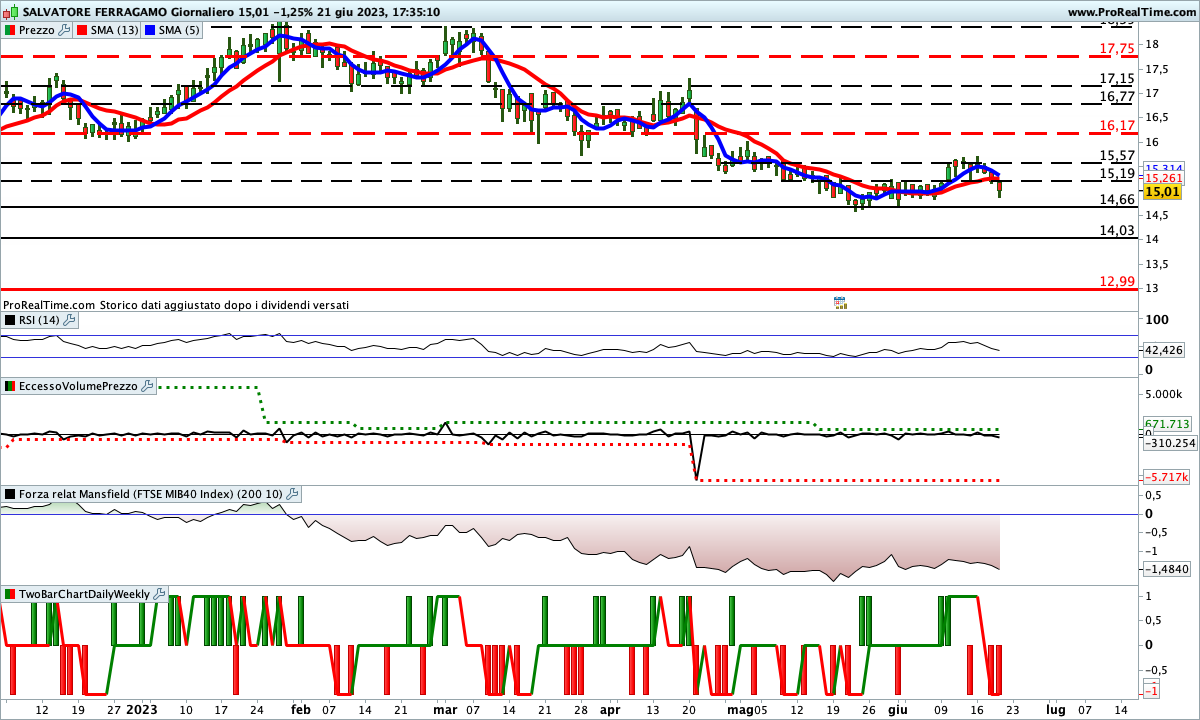
Task: Click the Prezzo red-green color square
Action: 10,30
